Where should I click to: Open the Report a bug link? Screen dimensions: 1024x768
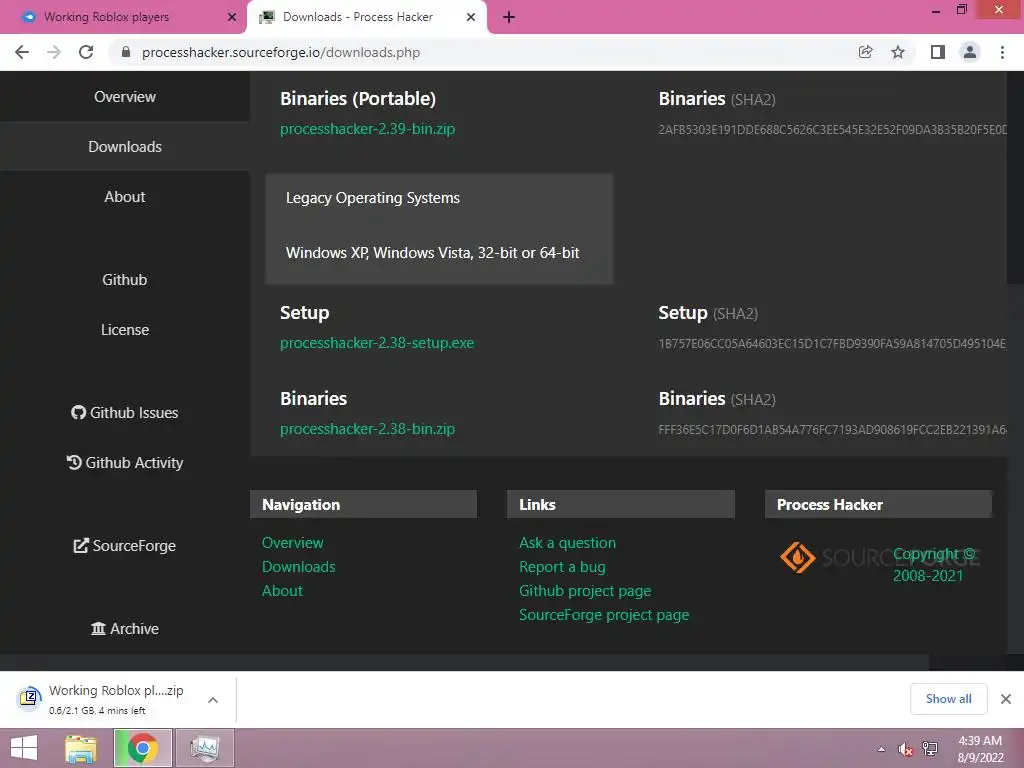click(x=562, y=567)
